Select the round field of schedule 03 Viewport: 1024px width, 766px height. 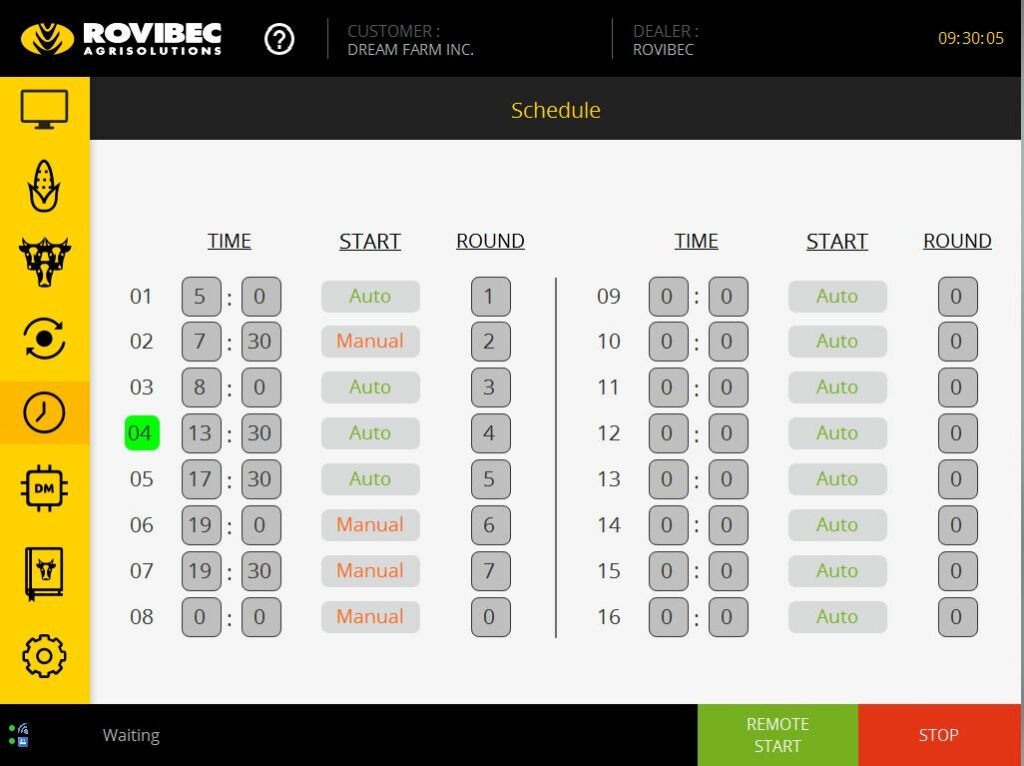pos(490,387)
